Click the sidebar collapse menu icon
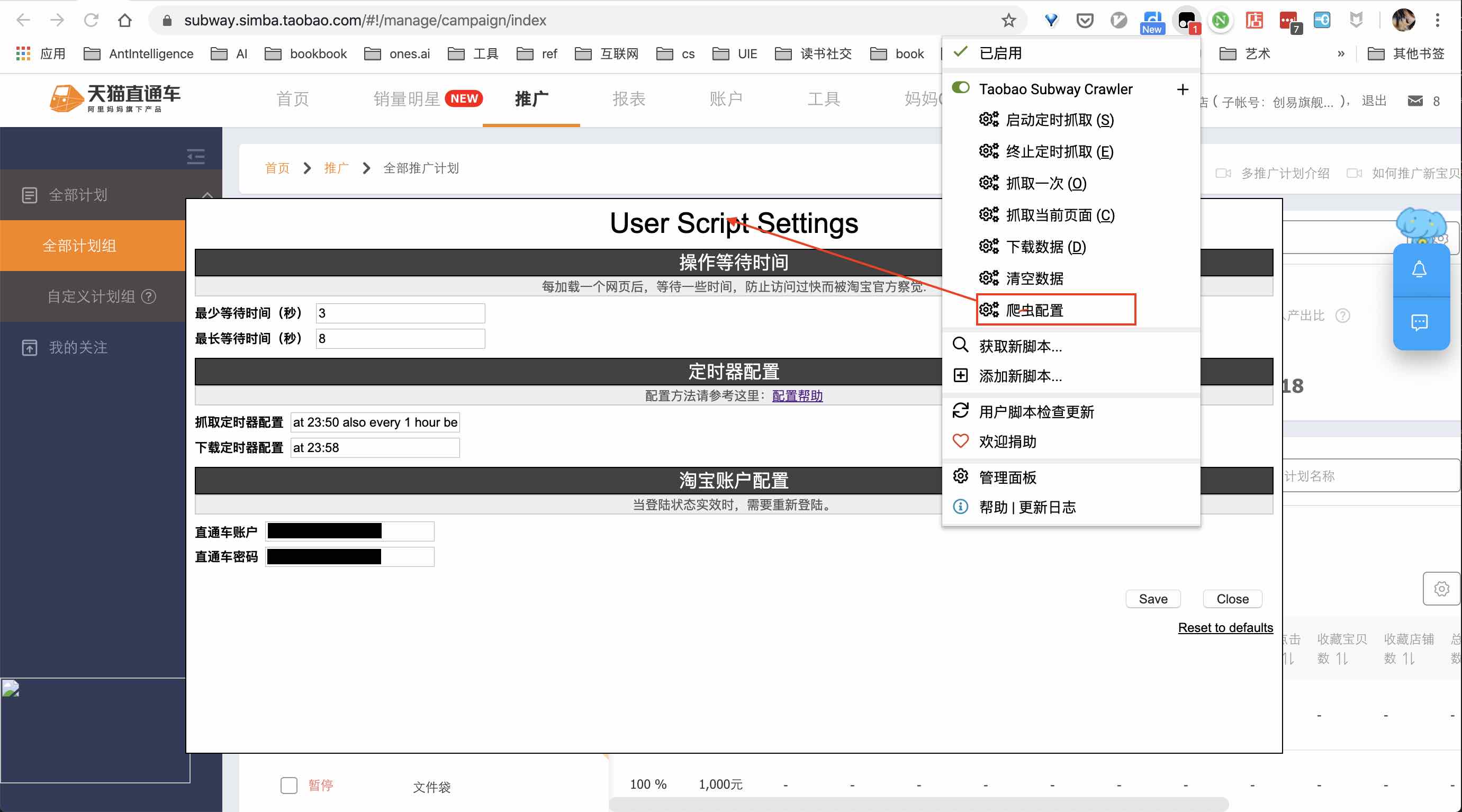The height and width of the screenshot is (812, 1462). tap(196, 156)
